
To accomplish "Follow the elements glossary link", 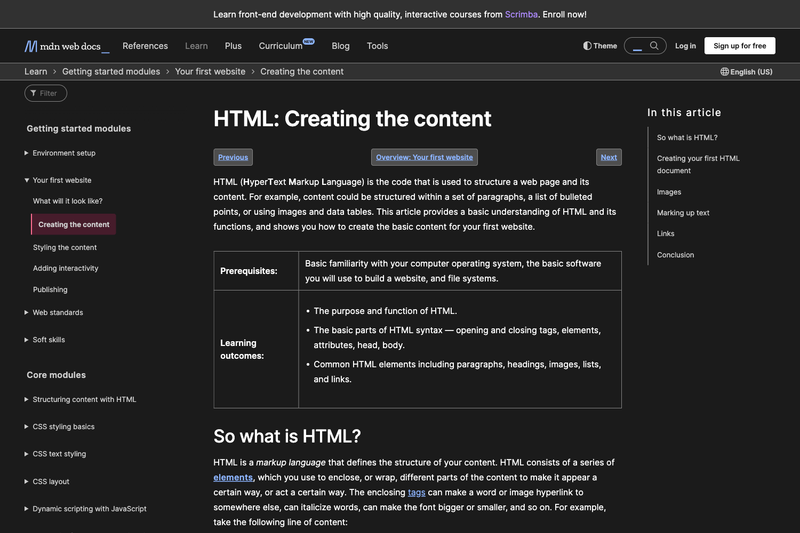I will [x=233, y=478].
